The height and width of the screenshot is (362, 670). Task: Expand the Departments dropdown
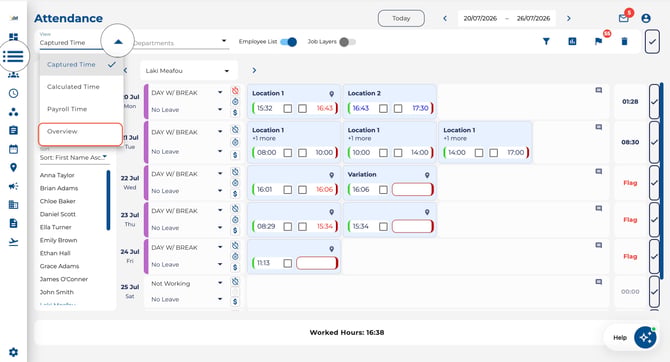point(180,42)
